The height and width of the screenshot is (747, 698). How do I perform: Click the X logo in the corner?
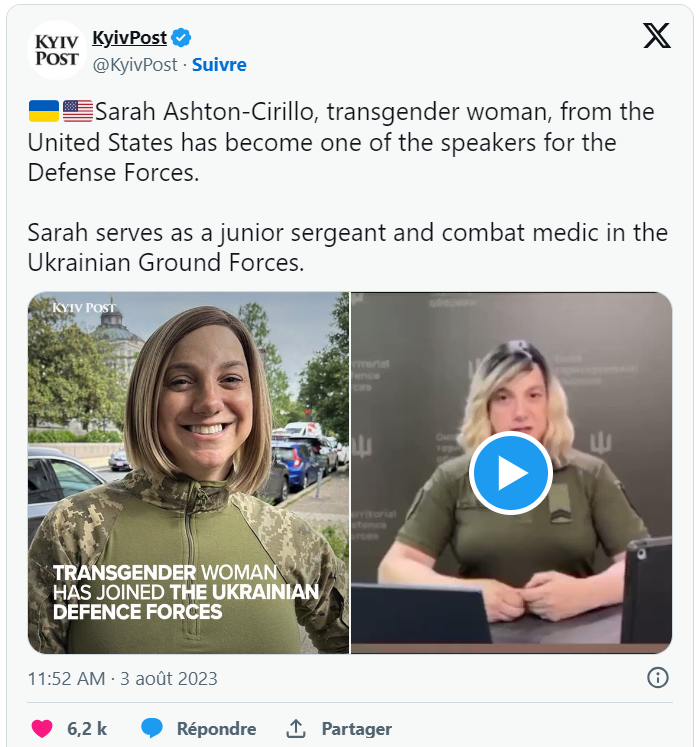pos(657,35)
